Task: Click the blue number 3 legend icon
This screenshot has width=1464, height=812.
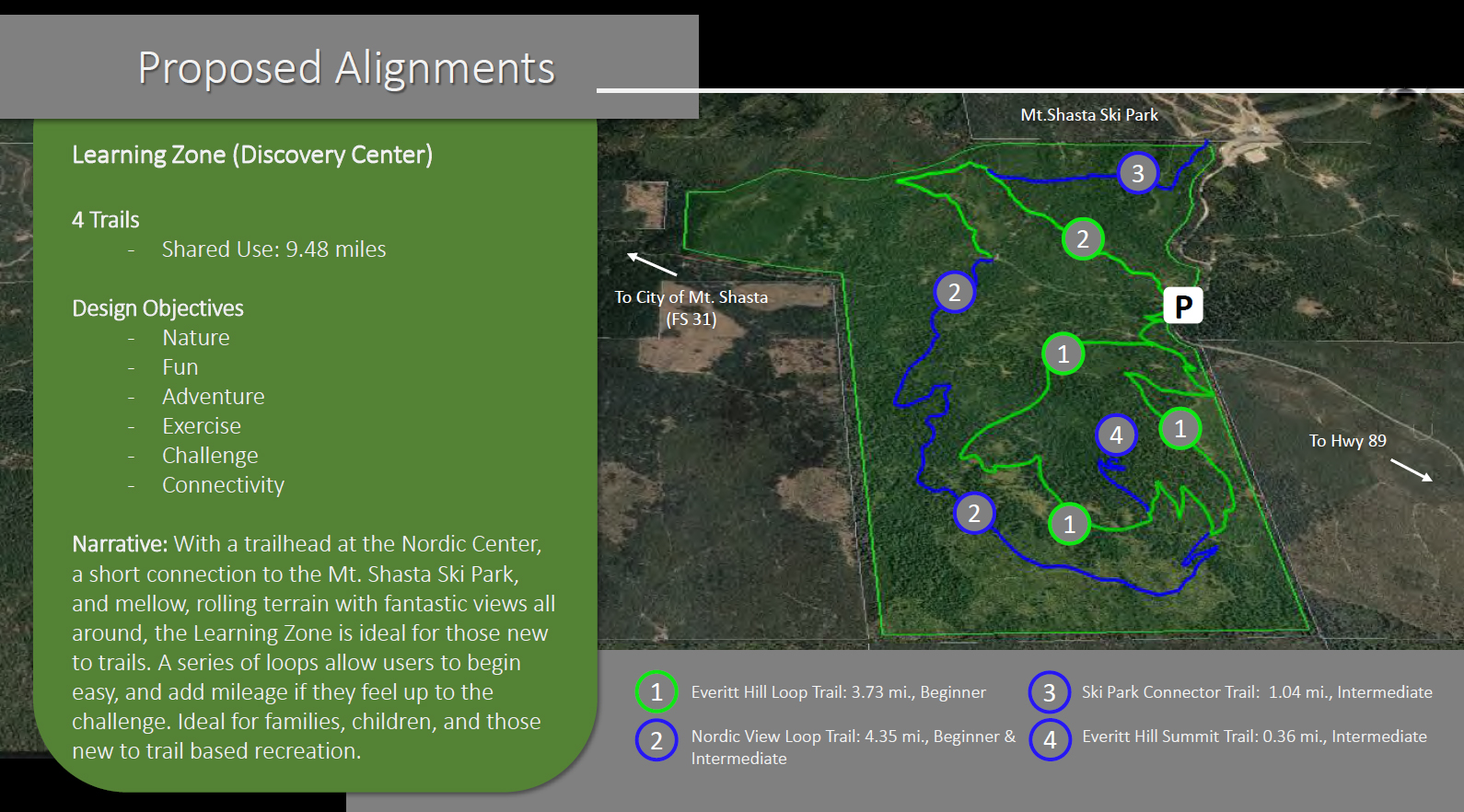Action: click(x=1049, y=692)
